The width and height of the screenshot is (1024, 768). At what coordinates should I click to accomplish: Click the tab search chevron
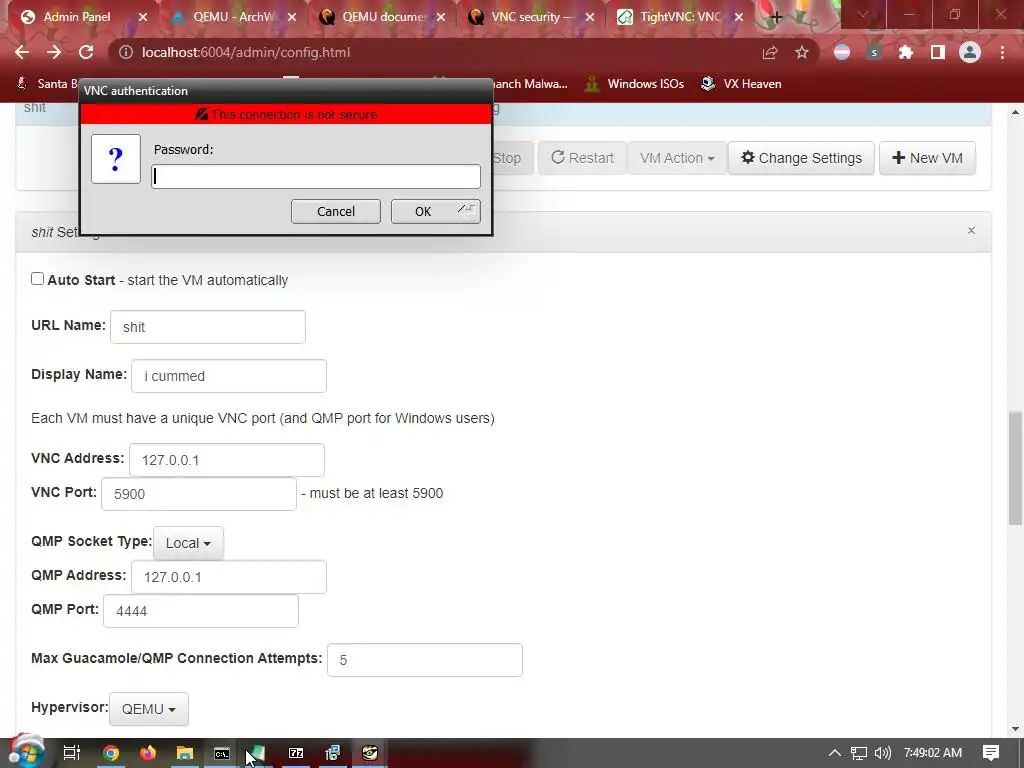pyautogui.click(x=863, y=14)
